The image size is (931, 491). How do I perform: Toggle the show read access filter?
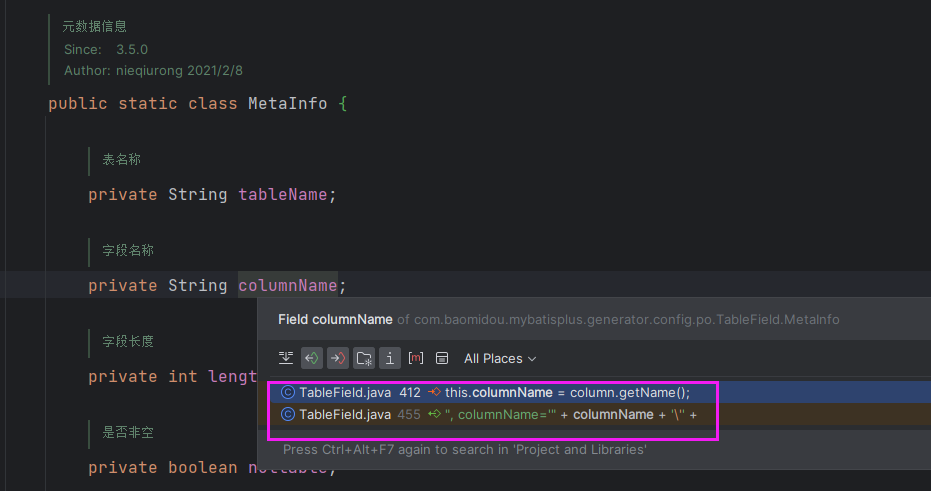click(x=312, y=358)
